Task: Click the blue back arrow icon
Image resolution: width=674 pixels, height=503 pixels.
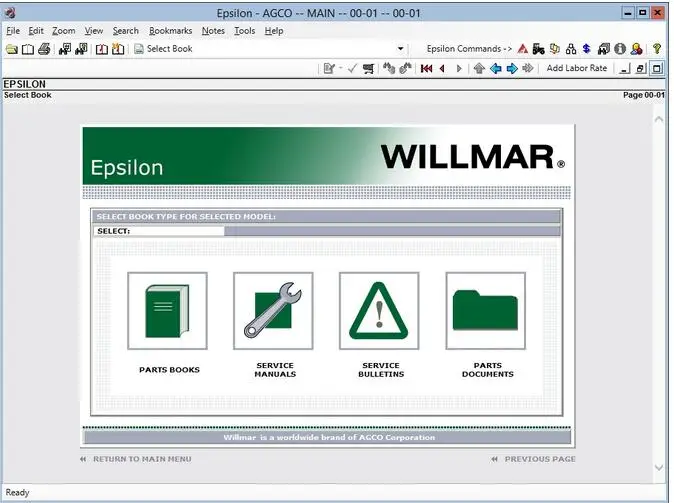Action: (496, 68)
